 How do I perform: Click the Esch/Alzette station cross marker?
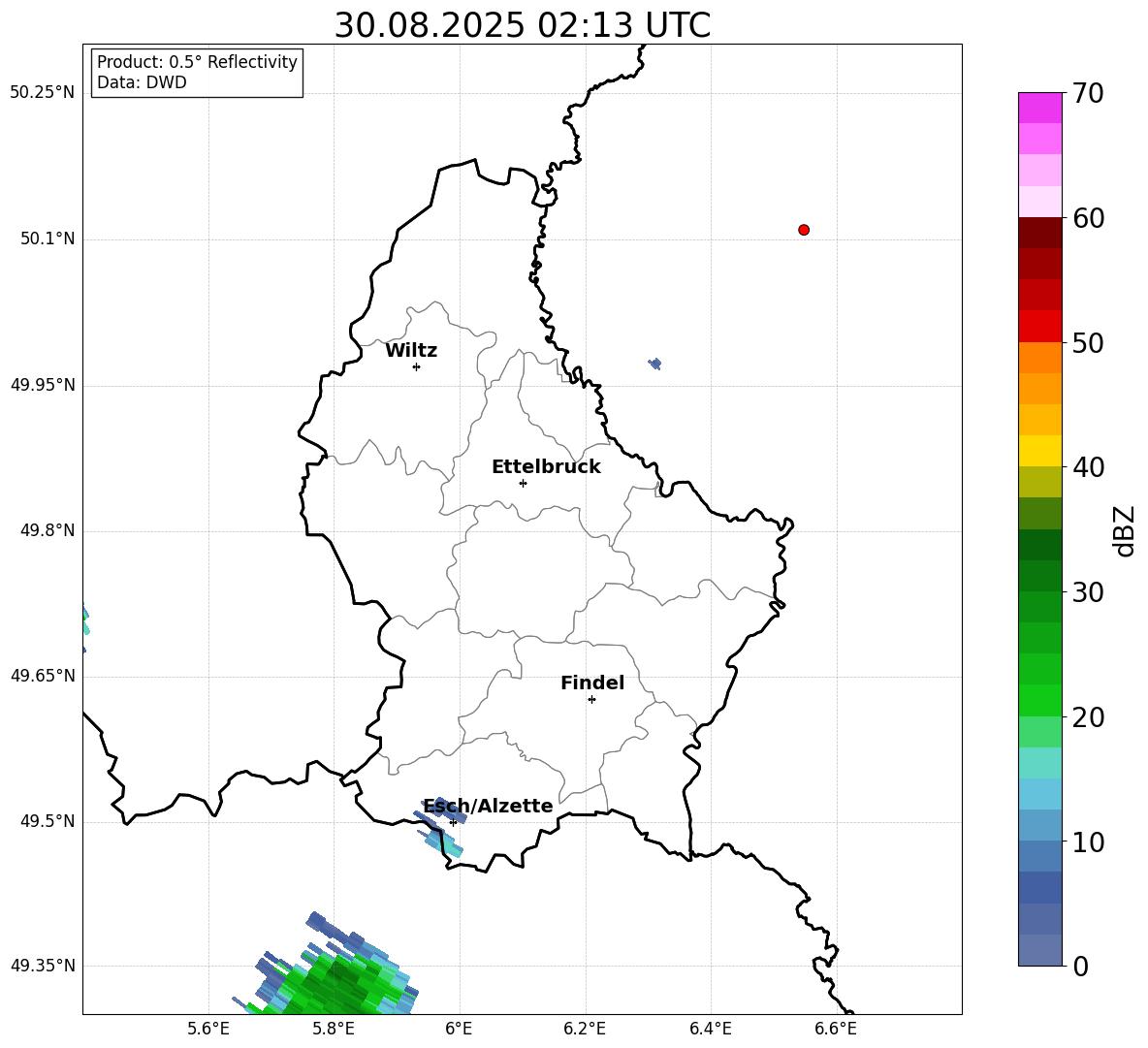[x=453, y=822]
